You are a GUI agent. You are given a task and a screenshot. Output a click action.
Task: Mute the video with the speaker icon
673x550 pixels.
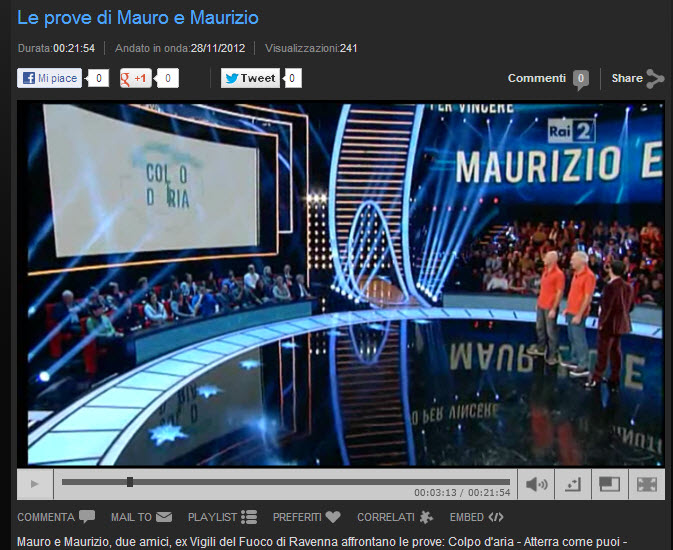click(537, 484)
